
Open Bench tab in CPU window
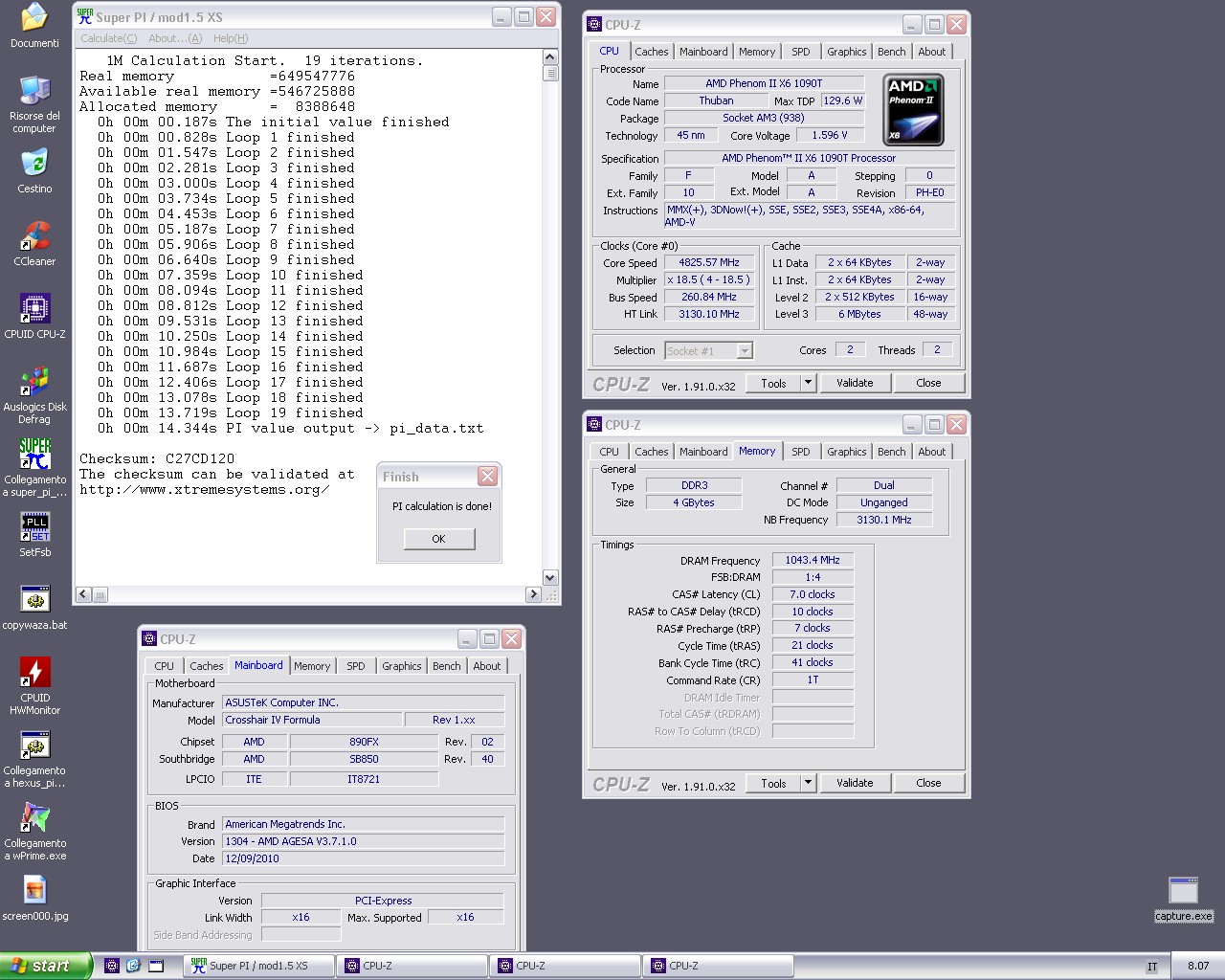891,52
